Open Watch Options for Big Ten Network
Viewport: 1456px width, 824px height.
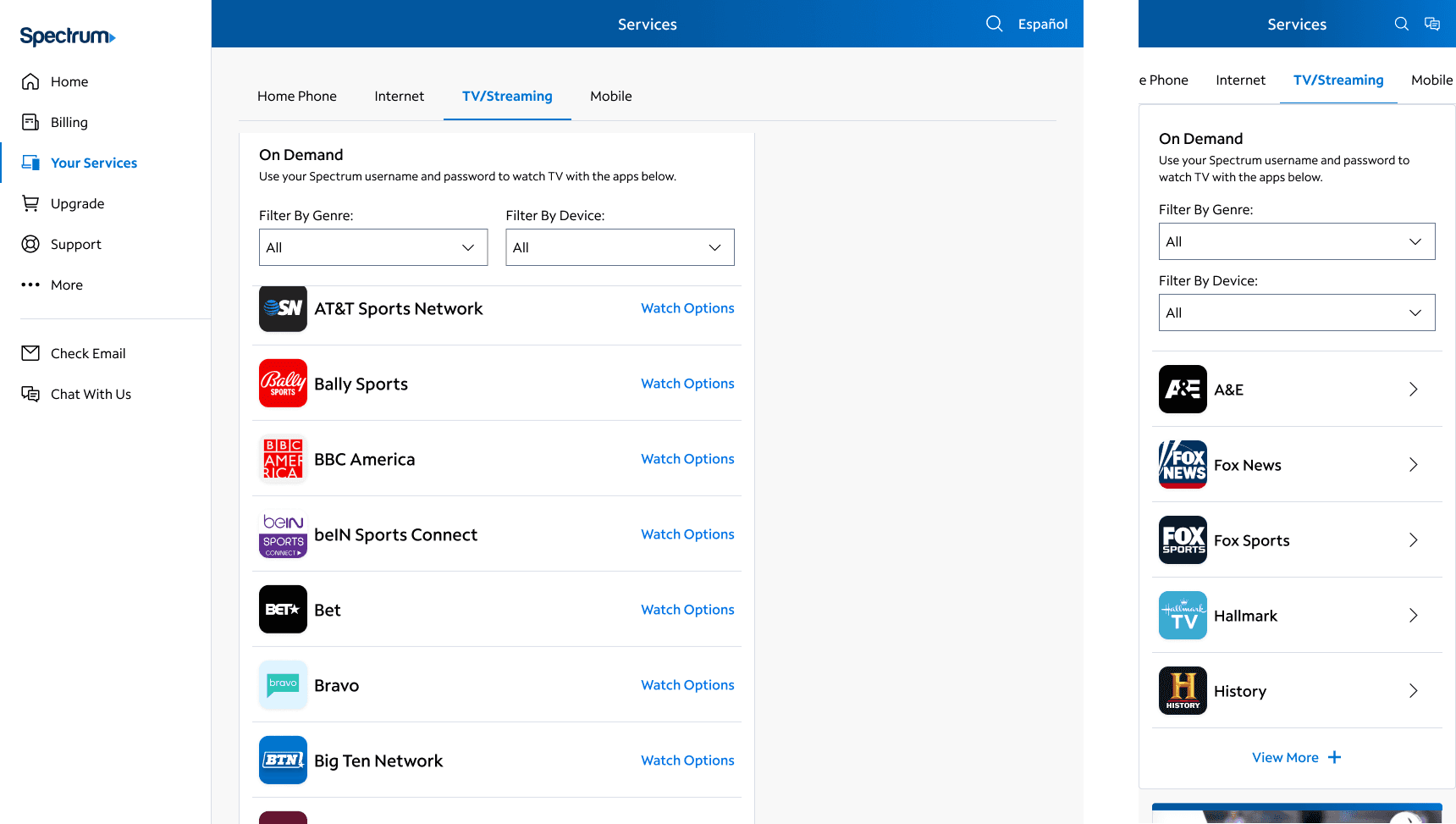click(x=687, y=760)
